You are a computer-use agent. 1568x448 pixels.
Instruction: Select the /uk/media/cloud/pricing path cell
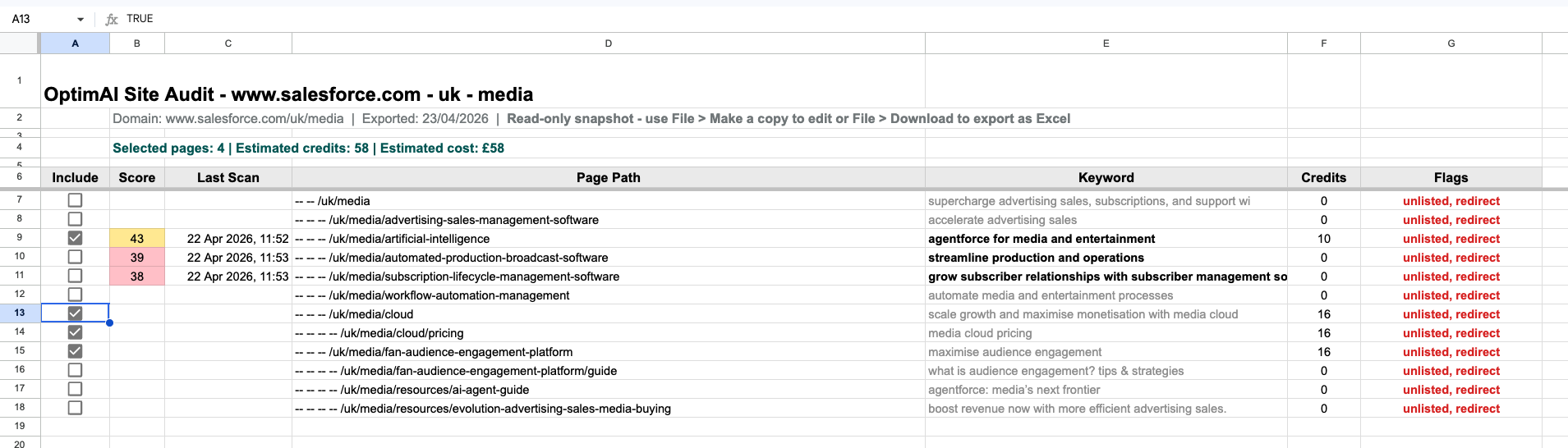click(x=609, y=332)
